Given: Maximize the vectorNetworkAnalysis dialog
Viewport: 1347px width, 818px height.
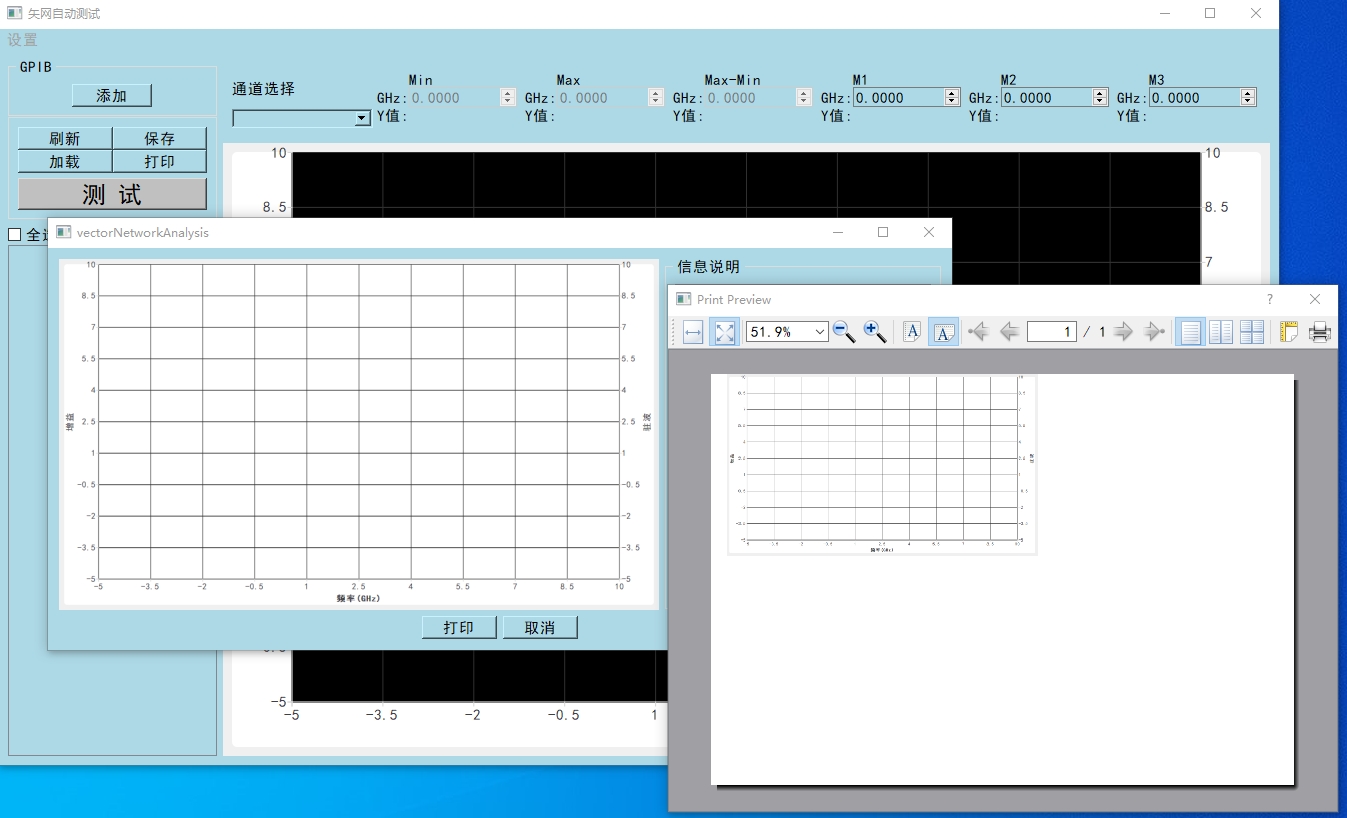Looking at the screenshot, I should click(883, 232).
